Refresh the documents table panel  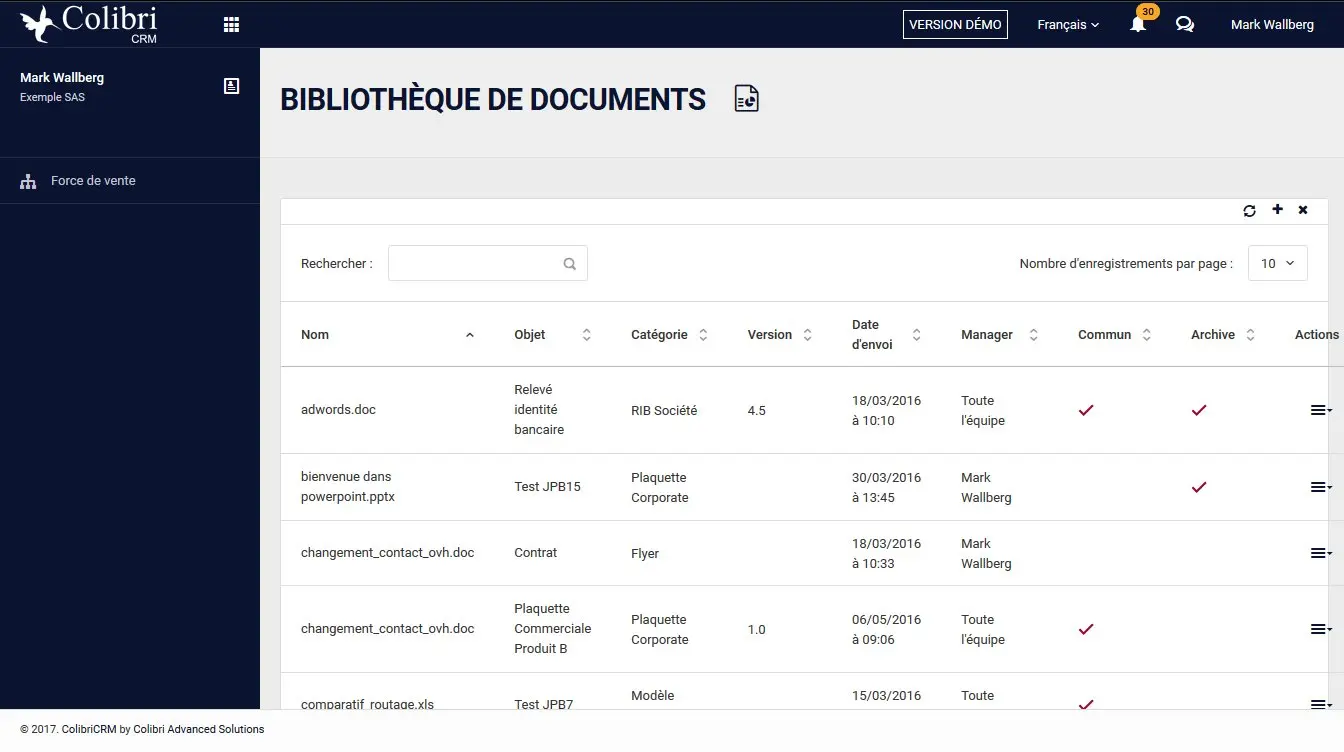click(1249, 210)
